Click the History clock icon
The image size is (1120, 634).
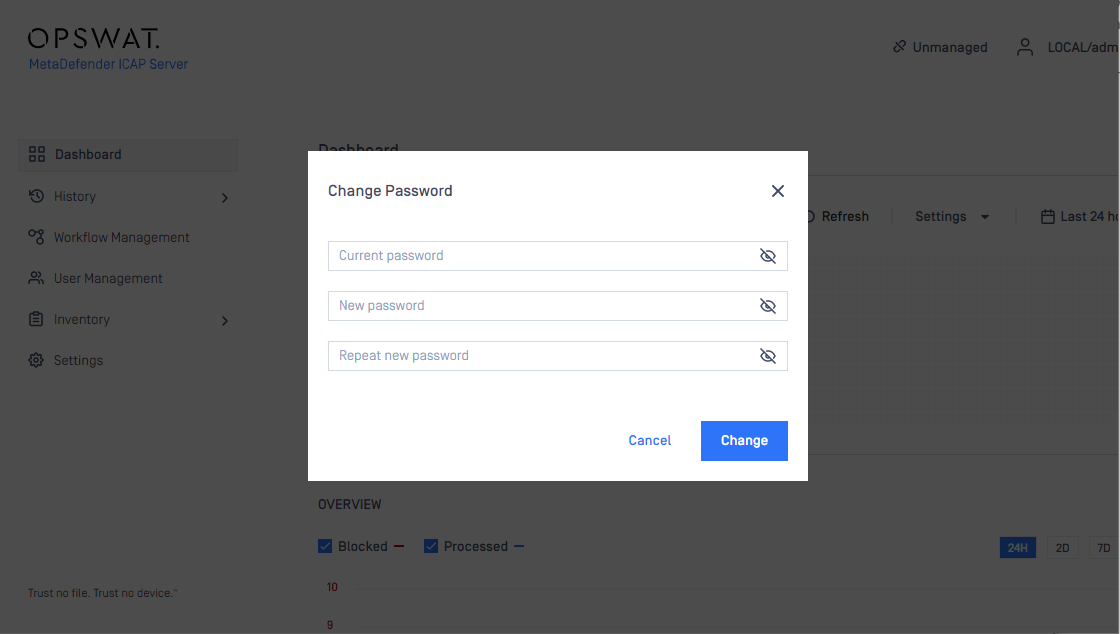pos(36,196)
